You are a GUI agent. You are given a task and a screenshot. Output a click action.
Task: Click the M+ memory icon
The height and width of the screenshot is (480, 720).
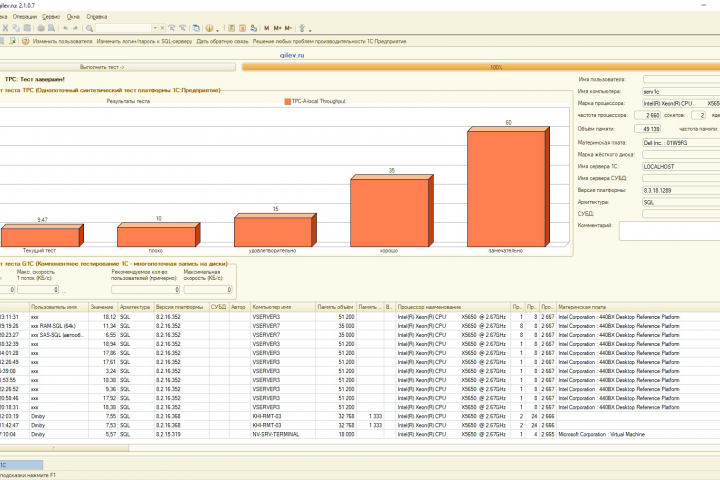tap(277, 28)
